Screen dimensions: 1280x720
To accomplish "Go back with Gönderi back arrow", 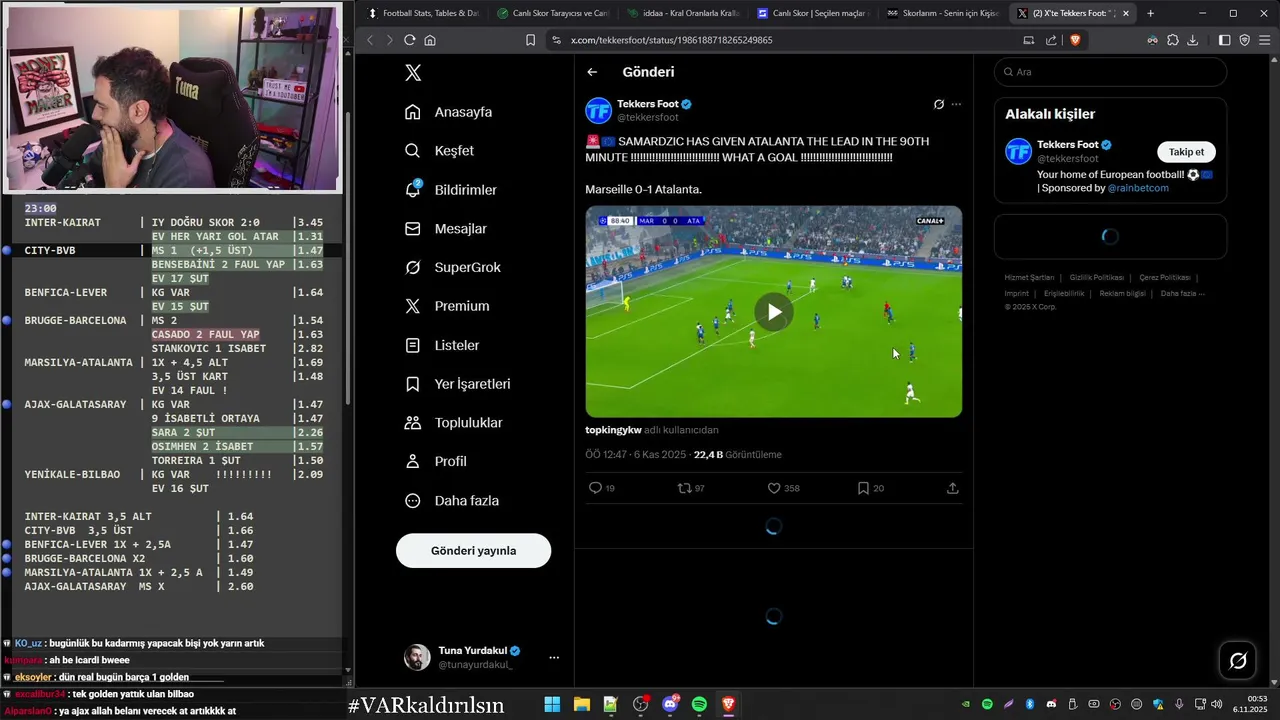I will click(x=592, y=72).
